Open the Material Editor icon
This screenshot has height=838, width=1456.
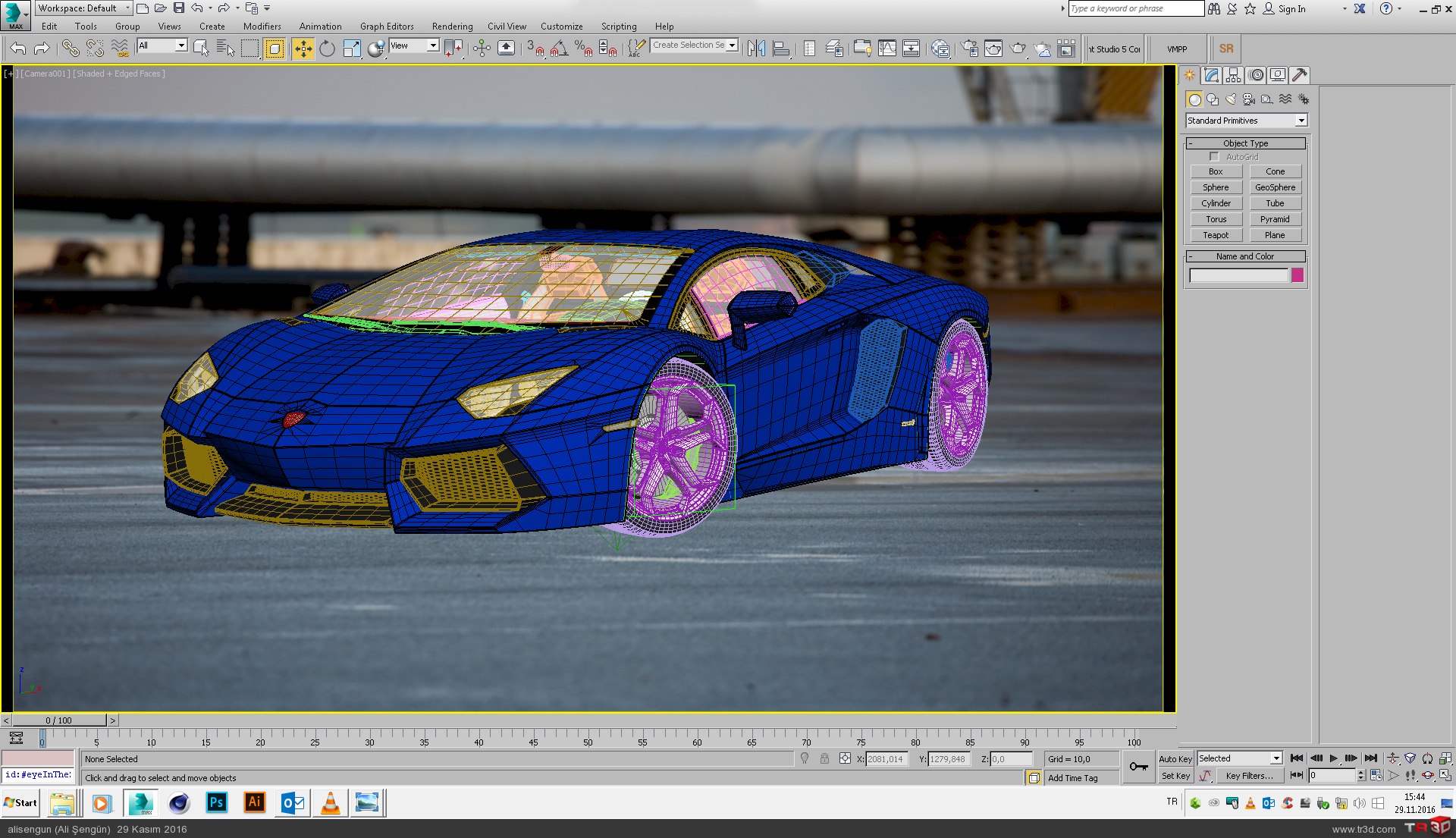pyautogui.click(x=940, y=49)
